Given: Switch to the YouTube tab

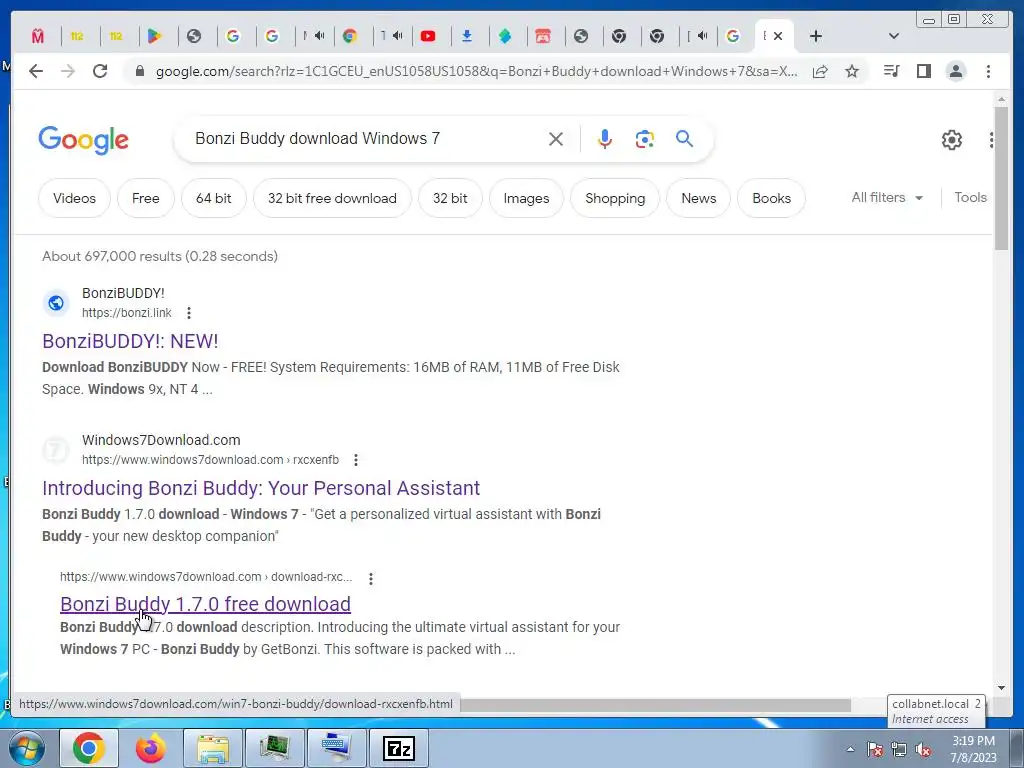Looking at the screenshot, I should point(428,36).
